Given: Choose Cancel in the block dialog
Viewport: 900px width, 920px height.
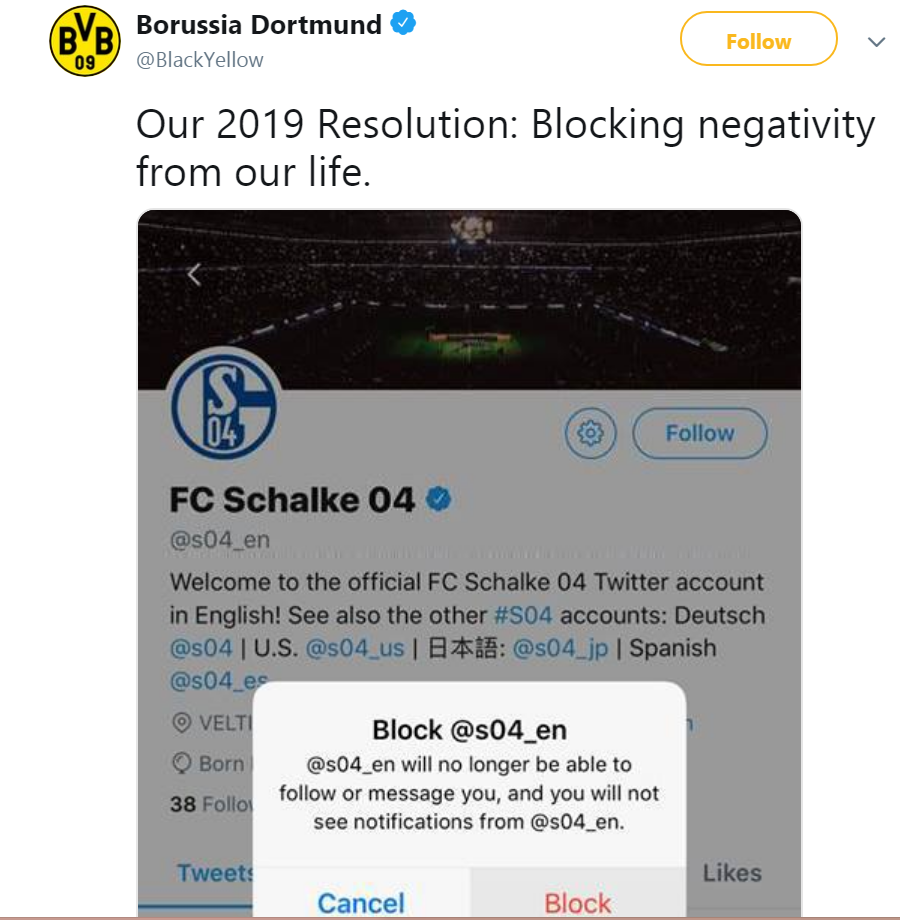Looking at the screenshot, I should [361, 903].
